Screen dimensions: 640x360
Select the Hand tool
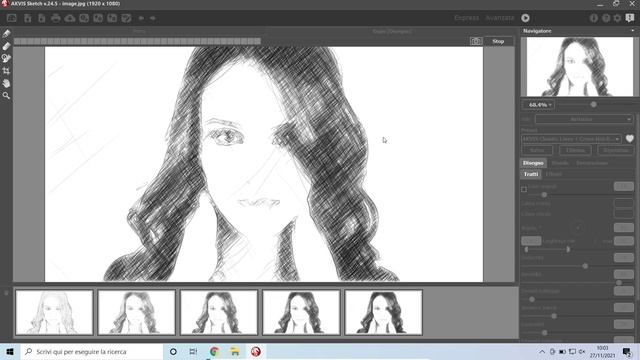point(6,83)
